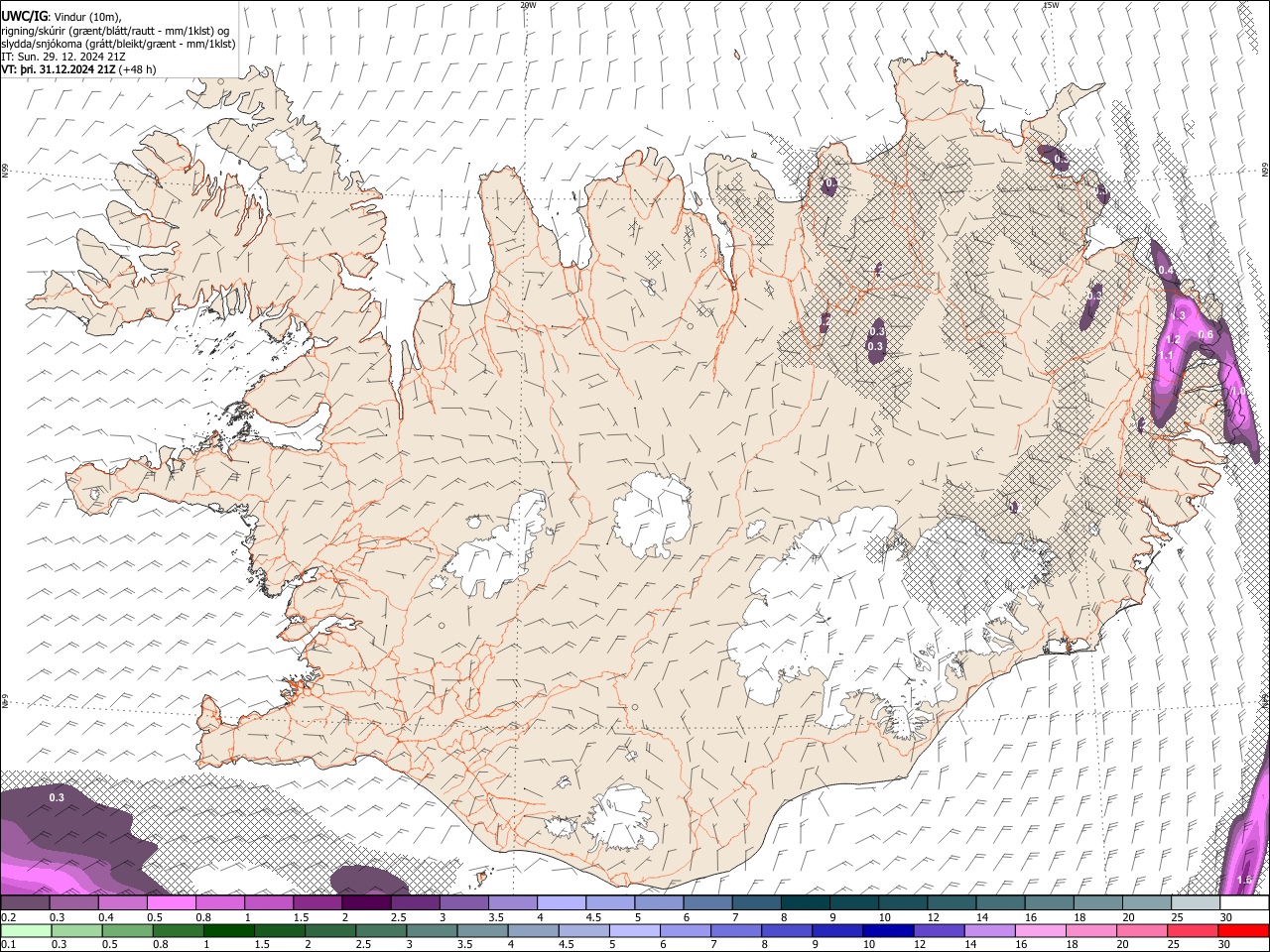The width and height of the screenshot is (1270, 952).
Task: Pick the palest green rain swatch above 0.1
Action: (26, 930)
